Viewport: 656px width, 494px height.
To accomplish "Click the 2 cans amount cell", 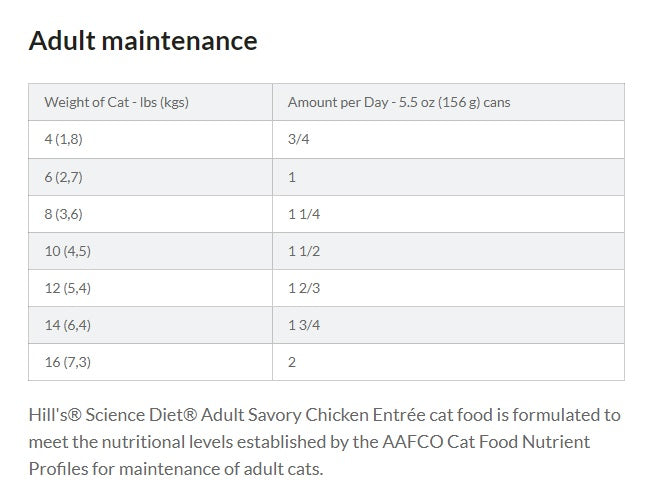I will click(x=292, y=362).
